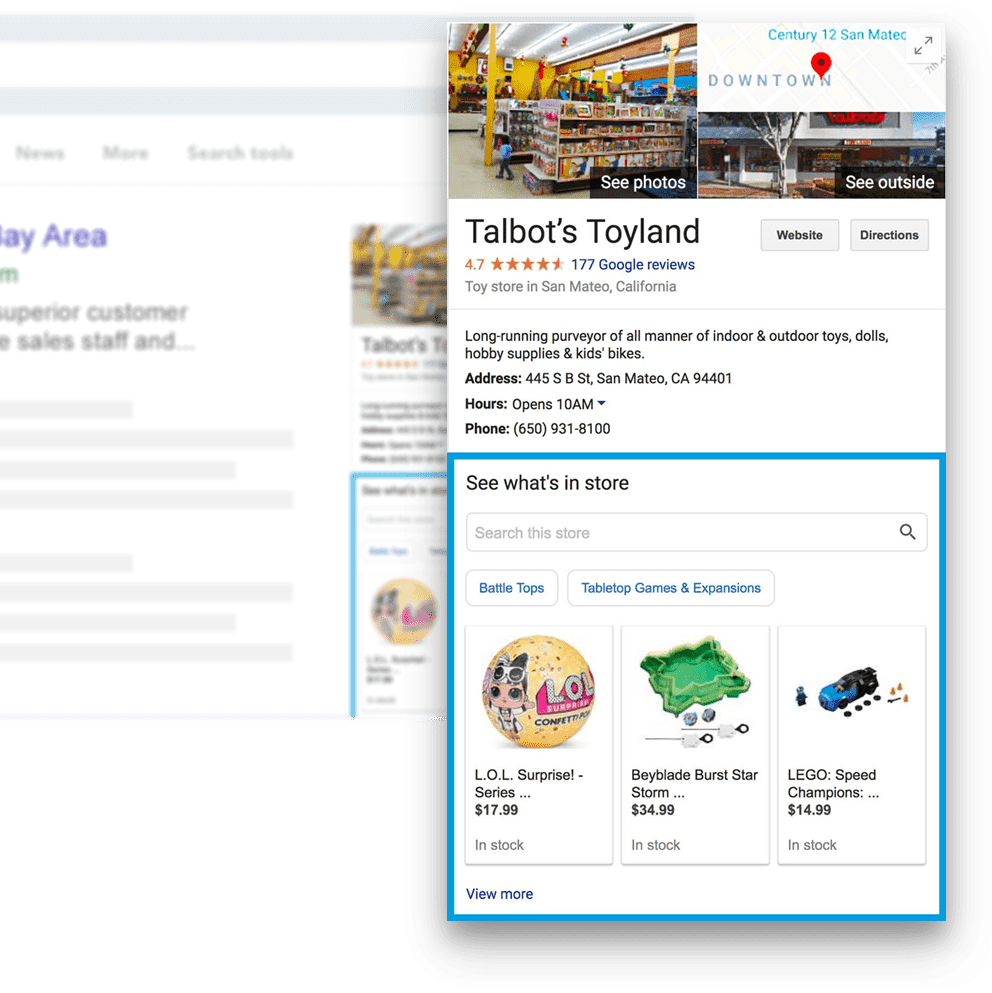Click the 'LEGO: Speed Champions: ...' title
The height and width of the screenshot is (993, 992).
coord(833,783)
